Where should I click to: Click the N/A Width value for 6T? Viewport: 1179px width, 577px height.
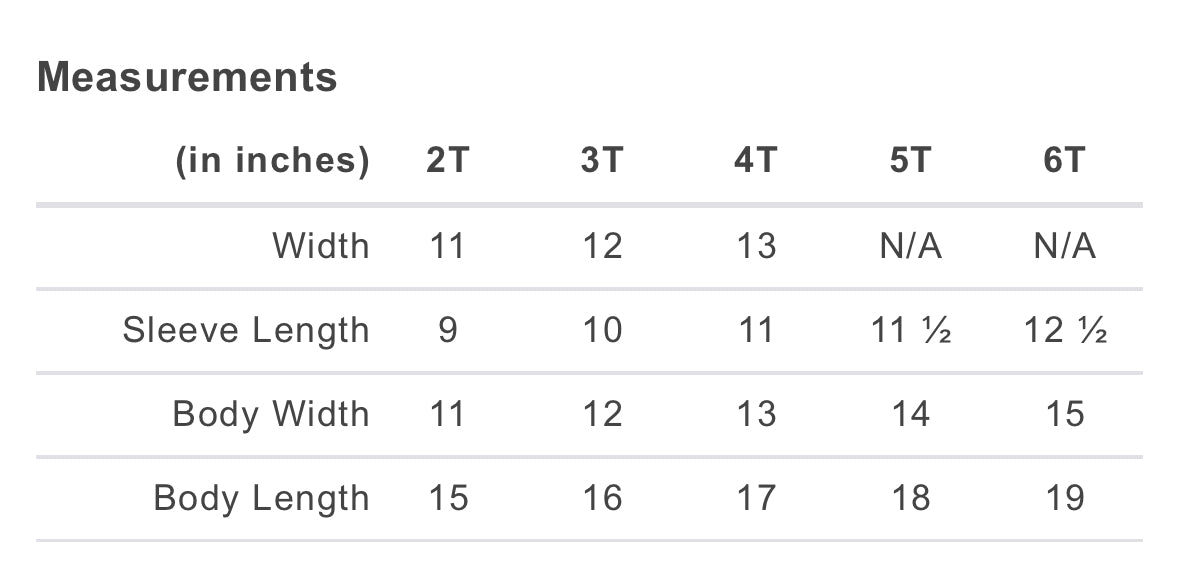1065,245
